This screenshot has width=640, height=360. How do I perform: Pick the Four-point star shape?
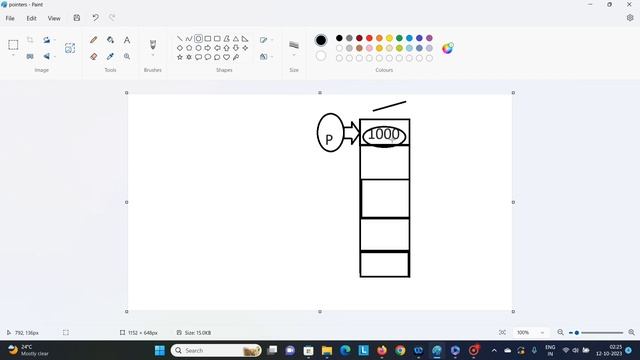pyautogui.click(x=245, y=48)
